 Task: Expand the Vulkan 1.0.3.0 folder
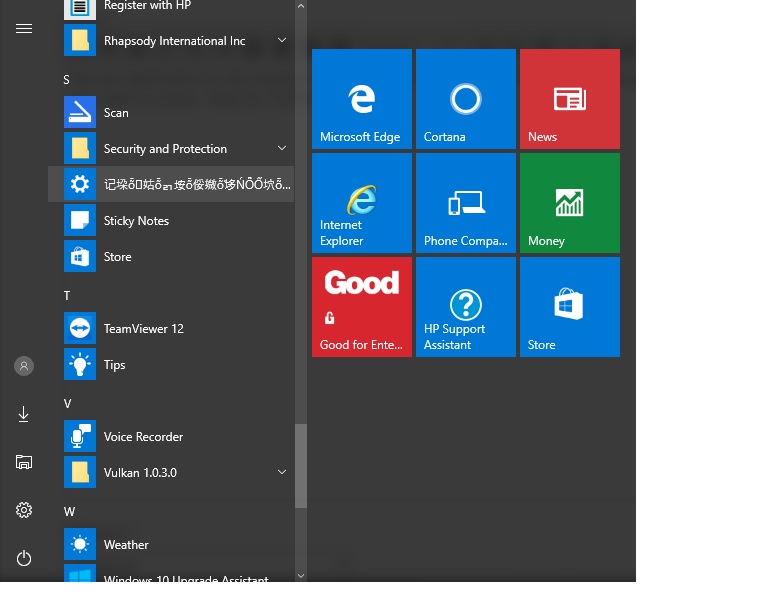[x=171, y=472]
